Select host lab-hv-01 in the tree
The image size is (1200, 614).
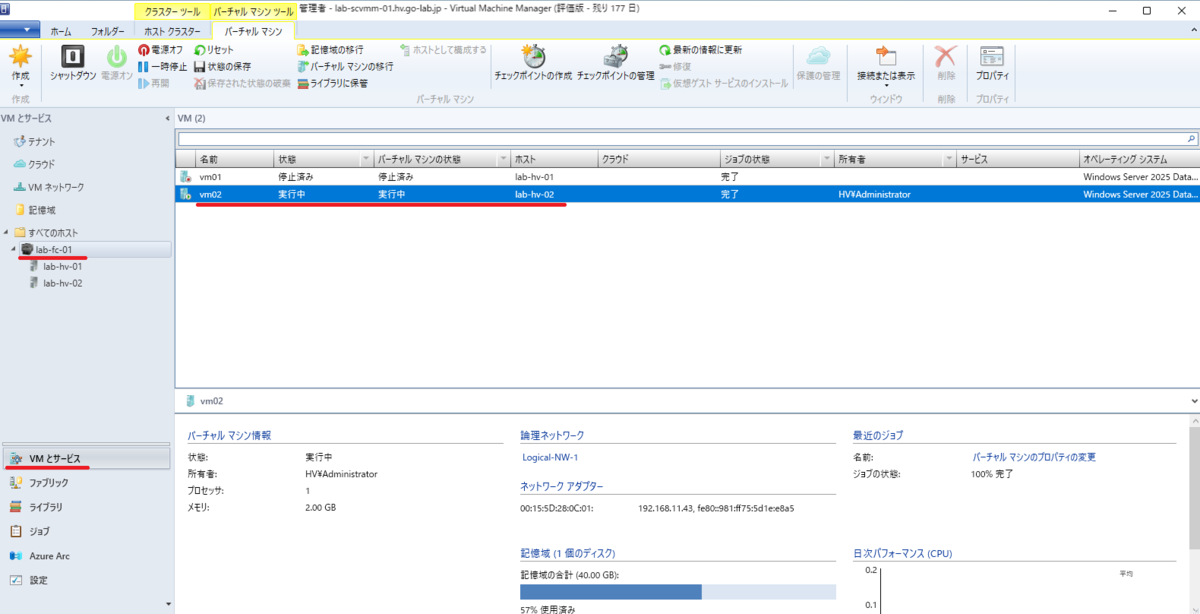(56, 266)
